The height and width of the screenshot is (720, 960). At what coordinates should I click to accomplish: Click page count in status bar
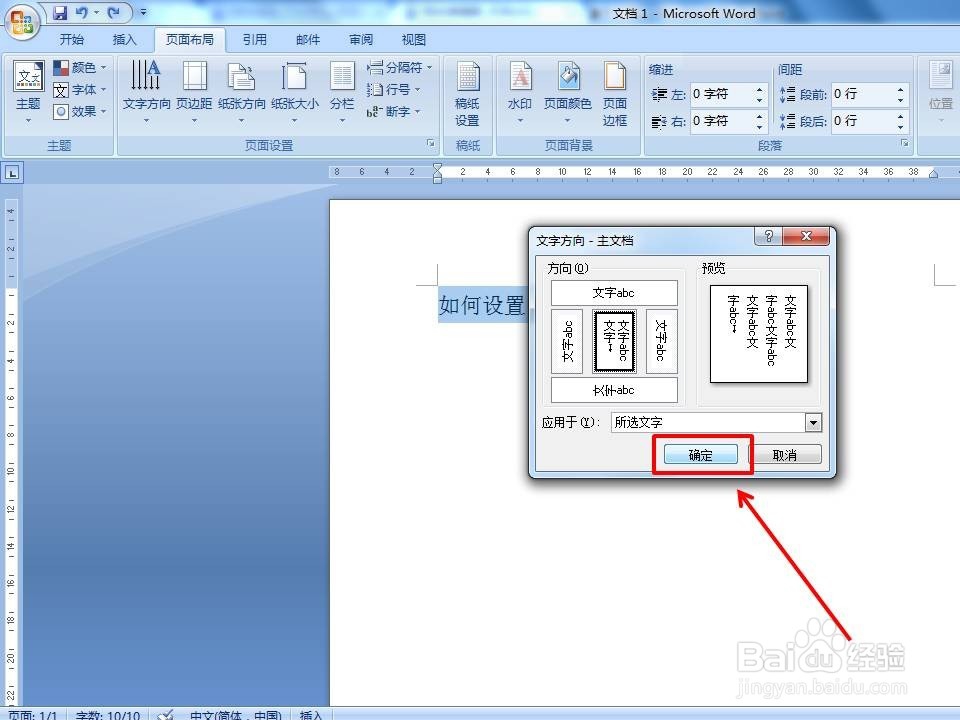(x=32, y=714)
